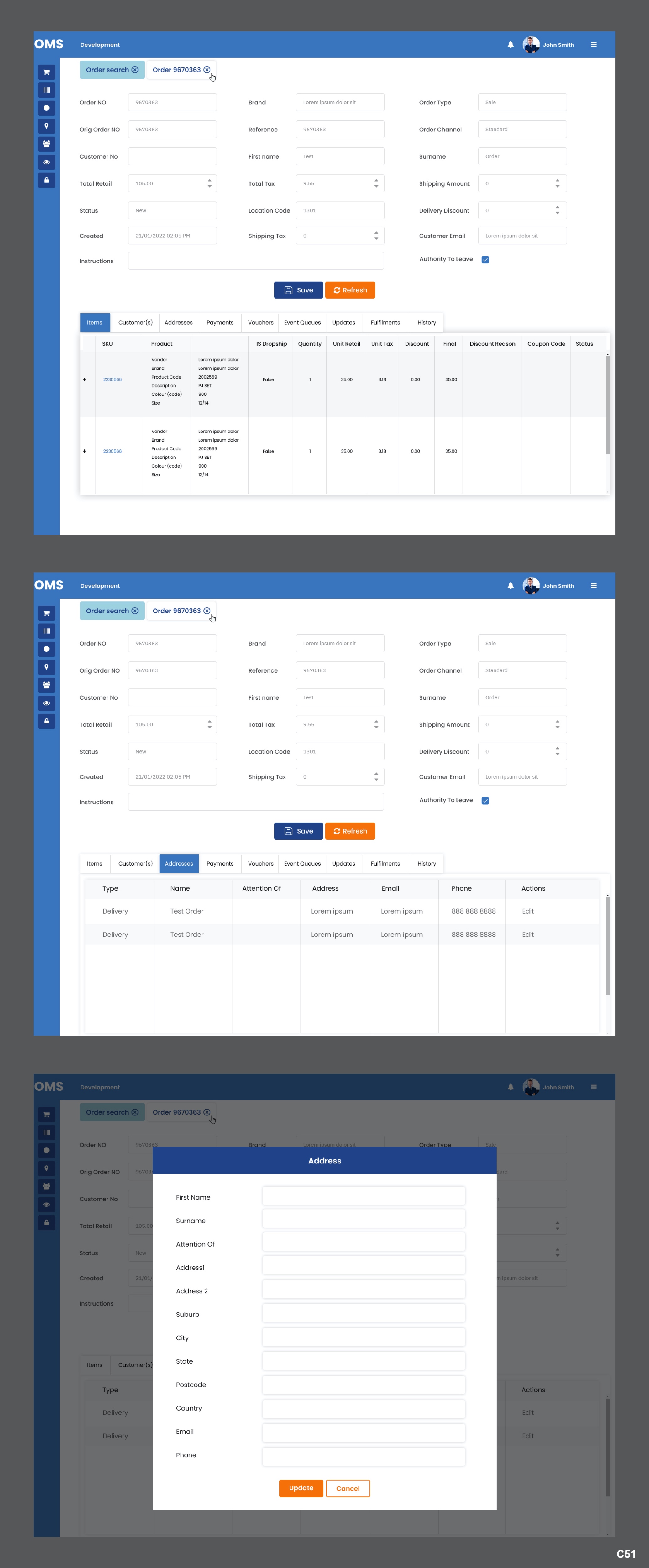Click the Postcode field in the Address dialog

point(363,1385)
